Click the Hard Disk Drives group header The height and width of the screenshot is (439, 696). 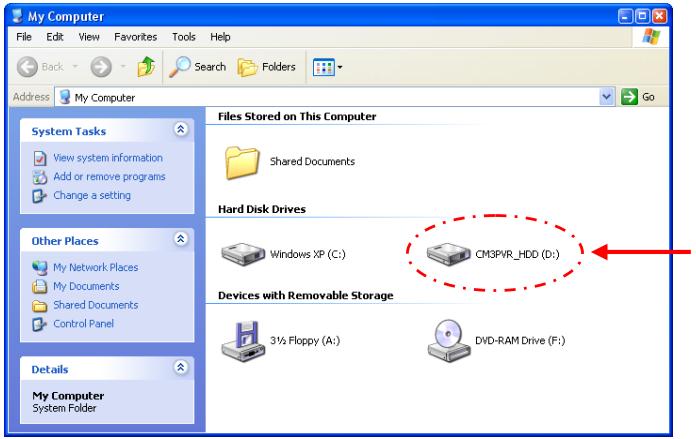click(262, 209)
